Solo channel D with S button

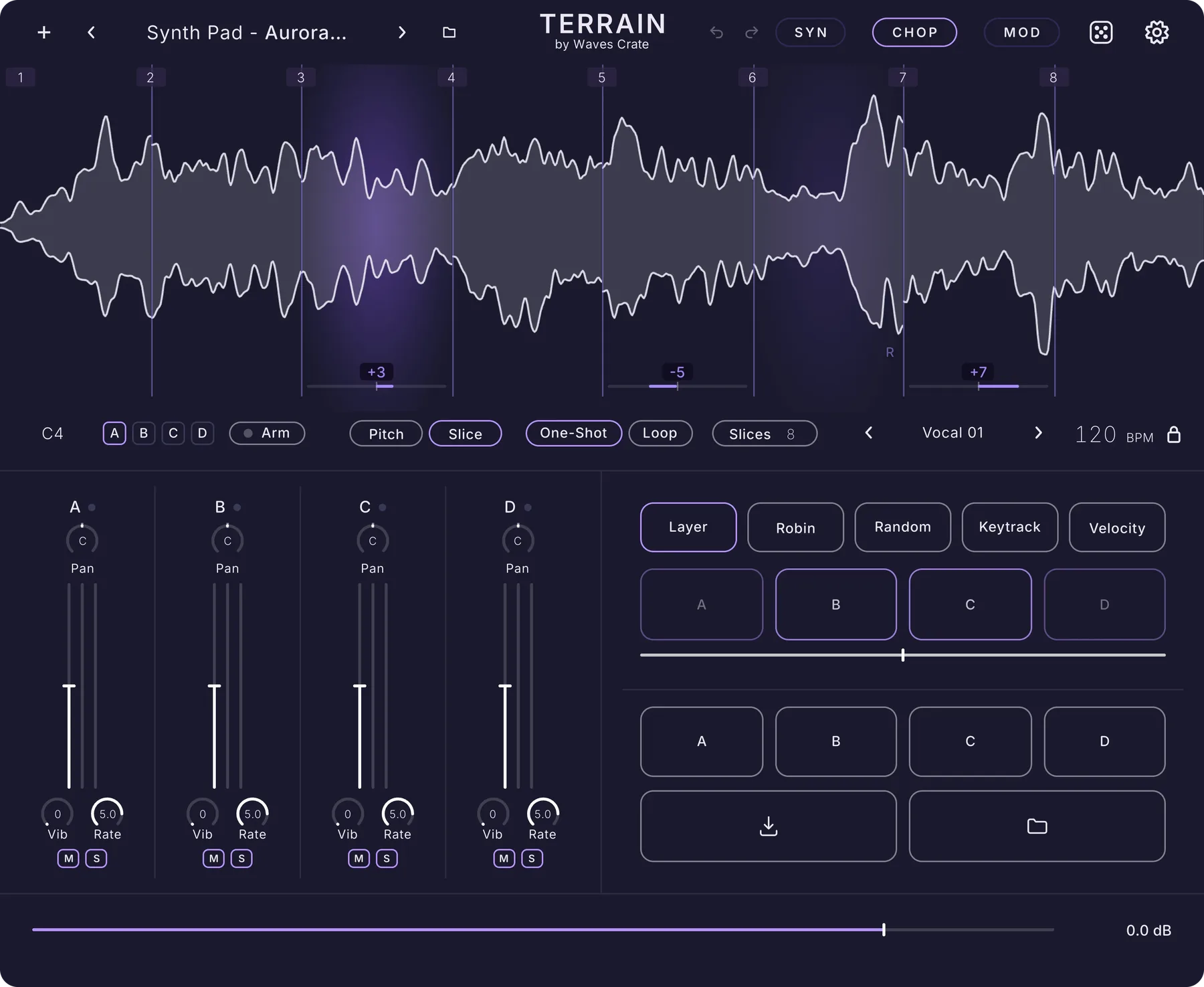coord(532,859)
